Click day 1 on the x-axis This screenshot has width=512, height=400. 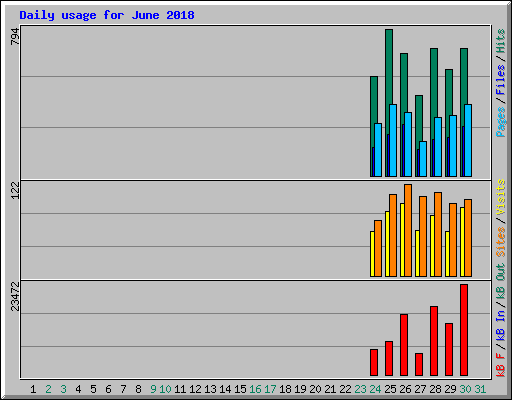(33, 389)
